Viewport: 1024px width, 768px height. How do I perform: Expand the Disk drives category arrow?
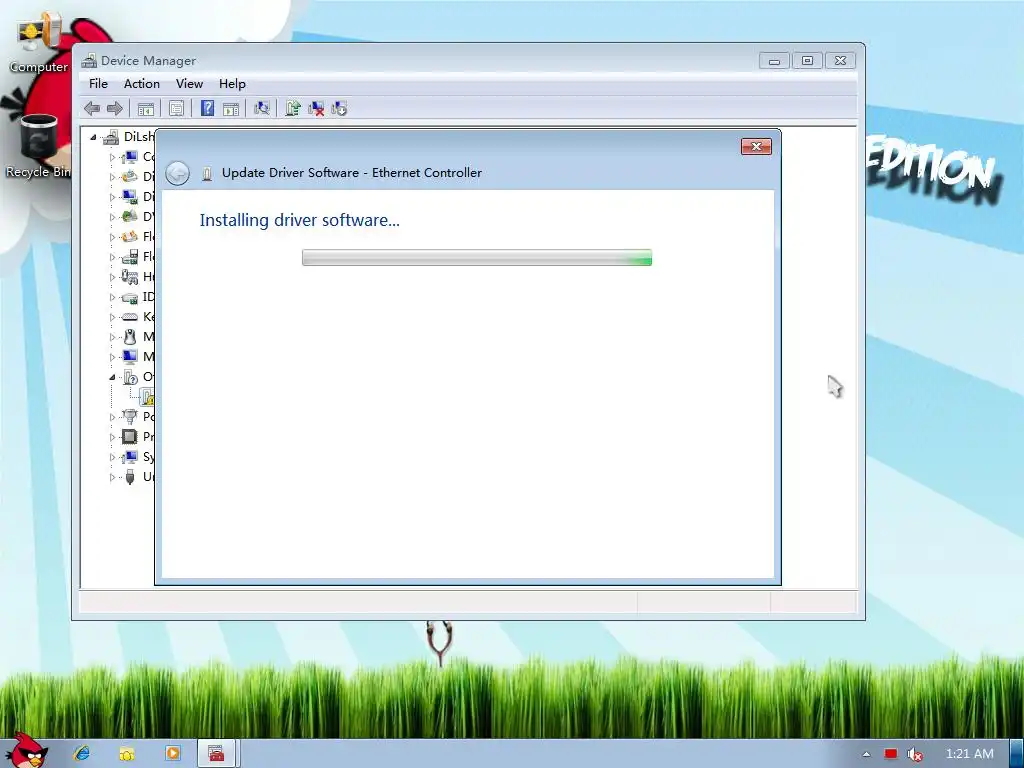point(112,177)
